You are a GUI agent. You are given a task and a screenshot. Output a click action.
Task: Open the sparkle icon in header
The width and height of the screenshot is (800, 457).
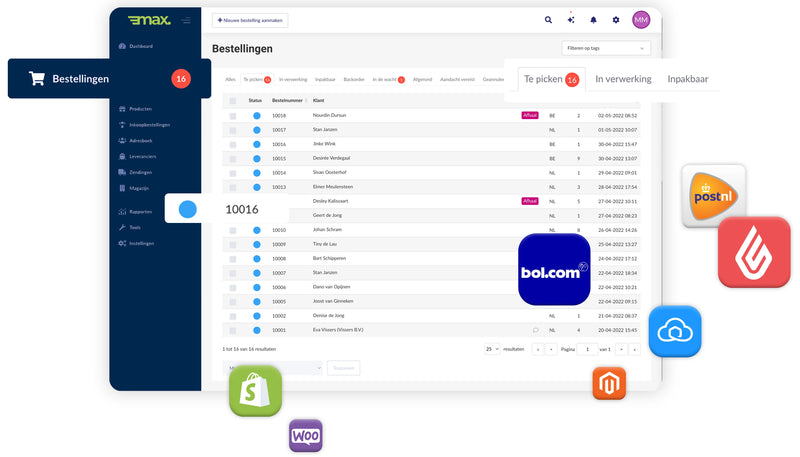click(571, 20)
